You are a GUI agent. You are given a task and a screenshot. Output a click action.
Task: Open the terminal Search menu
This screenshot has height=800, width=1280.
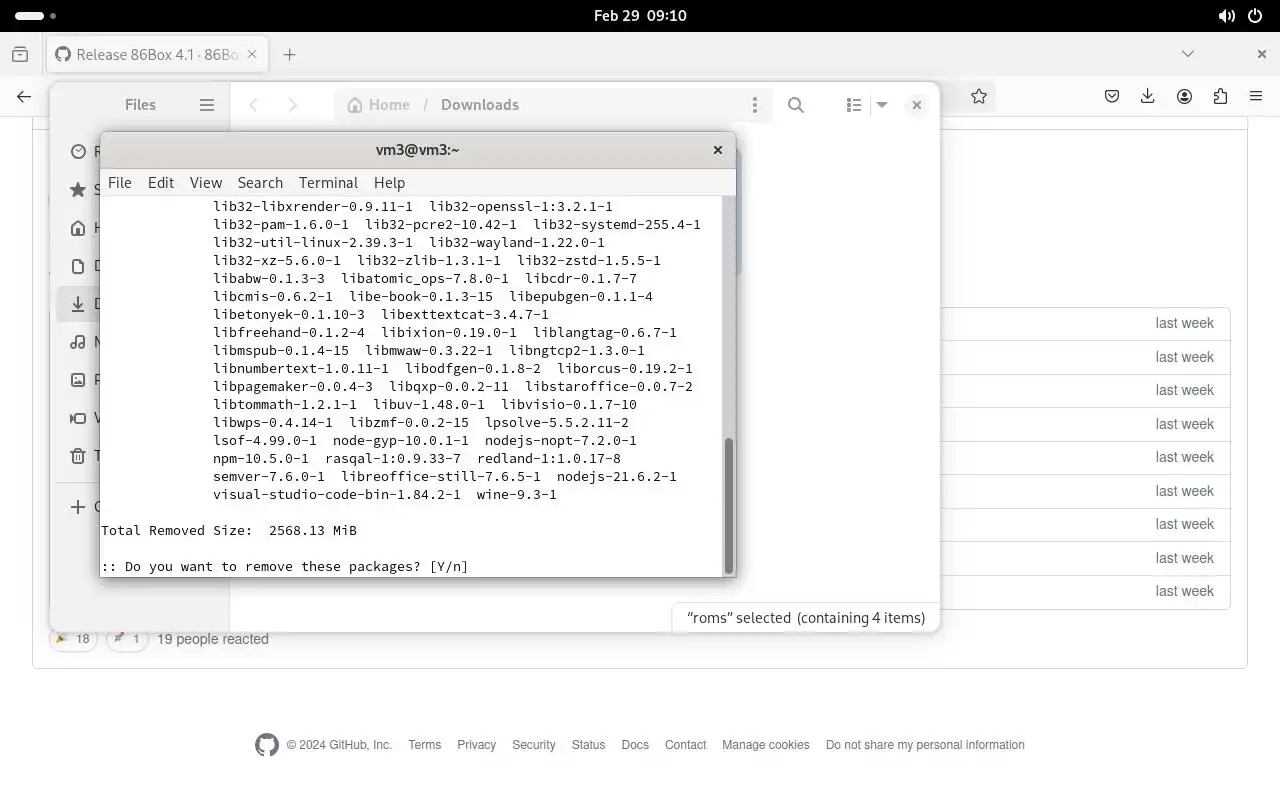pos(260,183)
